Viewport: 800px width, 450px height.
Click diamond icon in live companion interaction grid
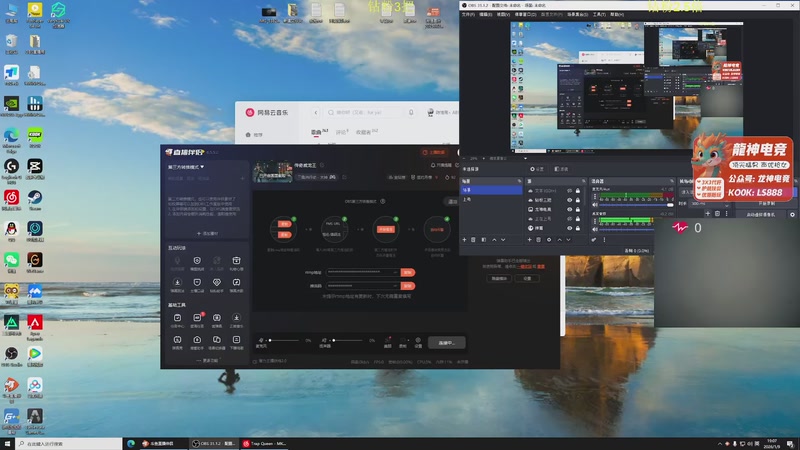217,282
